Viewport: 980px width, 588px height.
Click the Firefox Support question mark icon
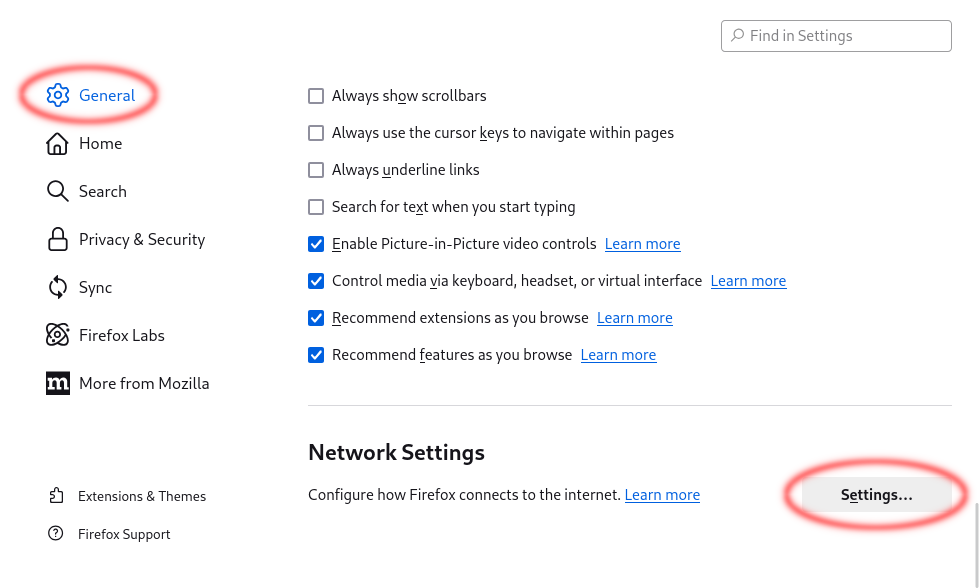(56, 533)
